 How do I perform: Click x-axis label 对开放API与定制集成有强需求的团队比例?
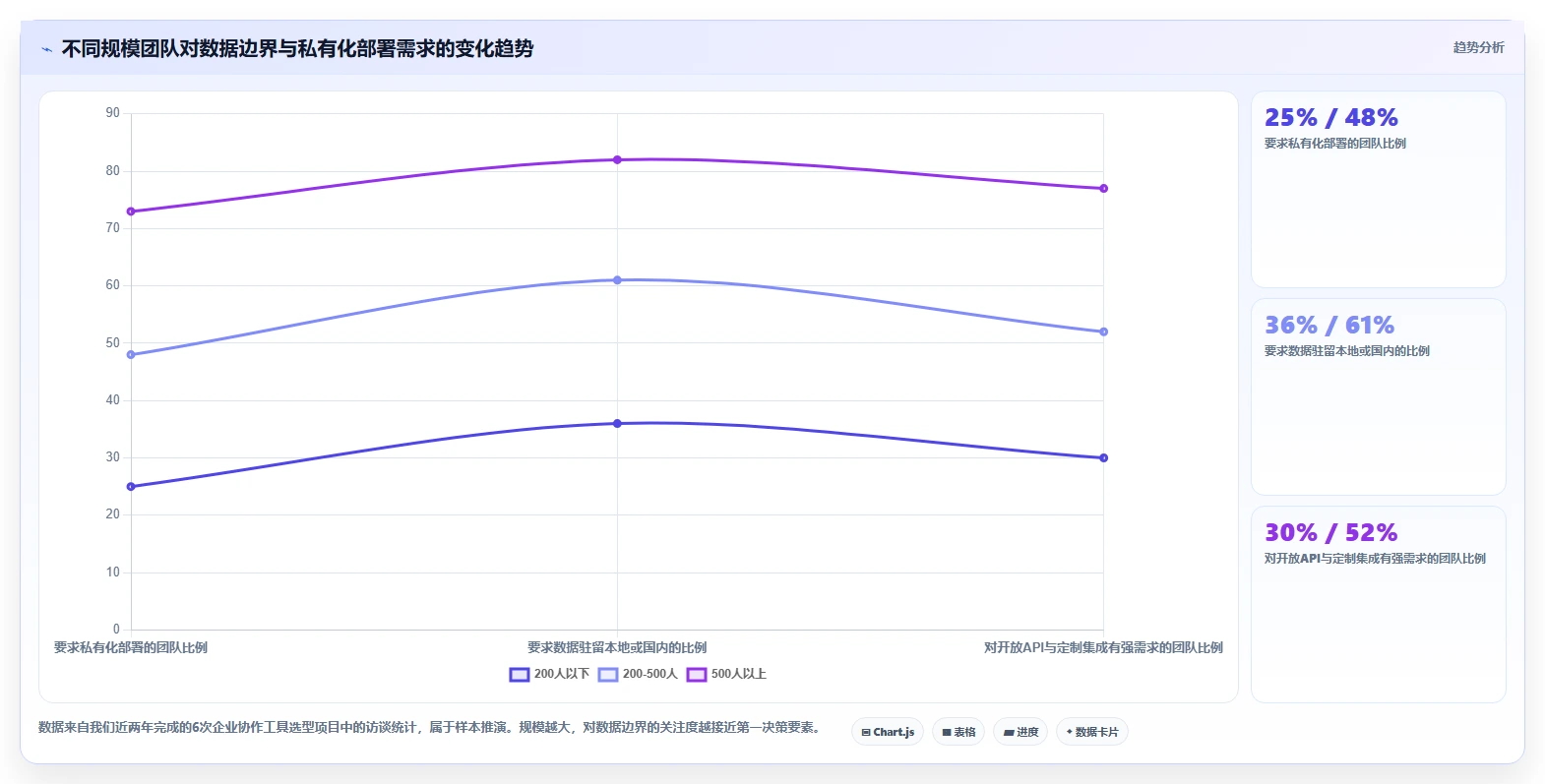tap(1103, 647)
